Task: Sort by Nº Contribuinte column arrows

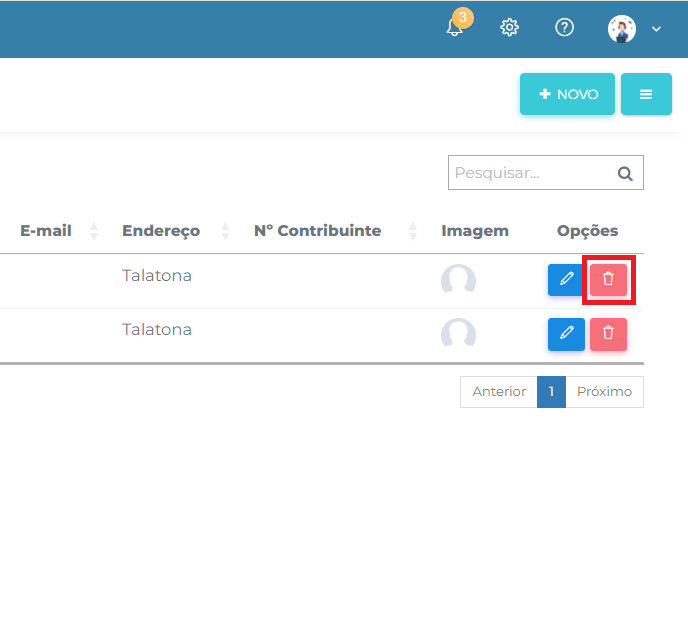Action: (412, 231)
